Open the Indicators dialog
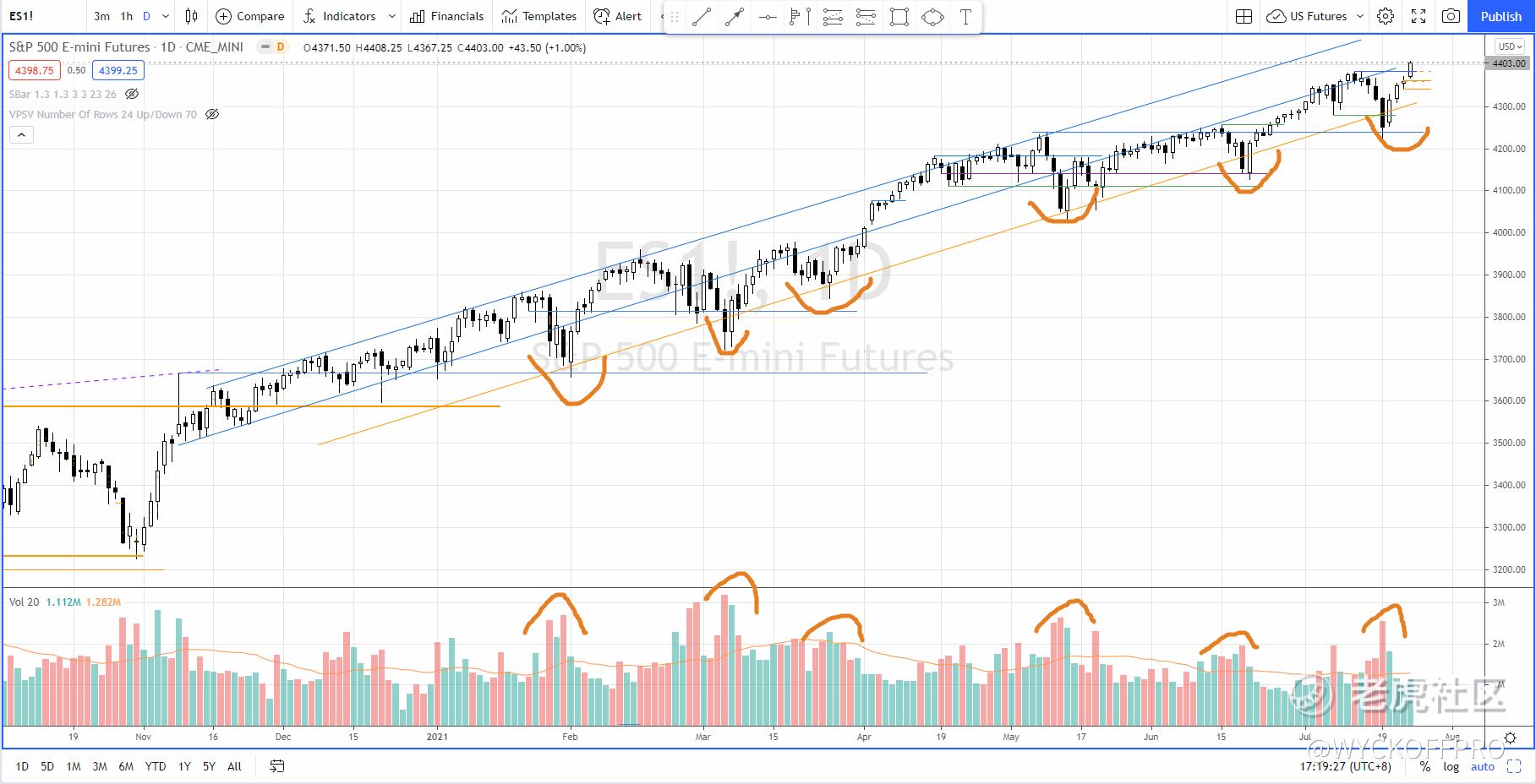This screenshot has width=1536, height=784. coord(339,16)
